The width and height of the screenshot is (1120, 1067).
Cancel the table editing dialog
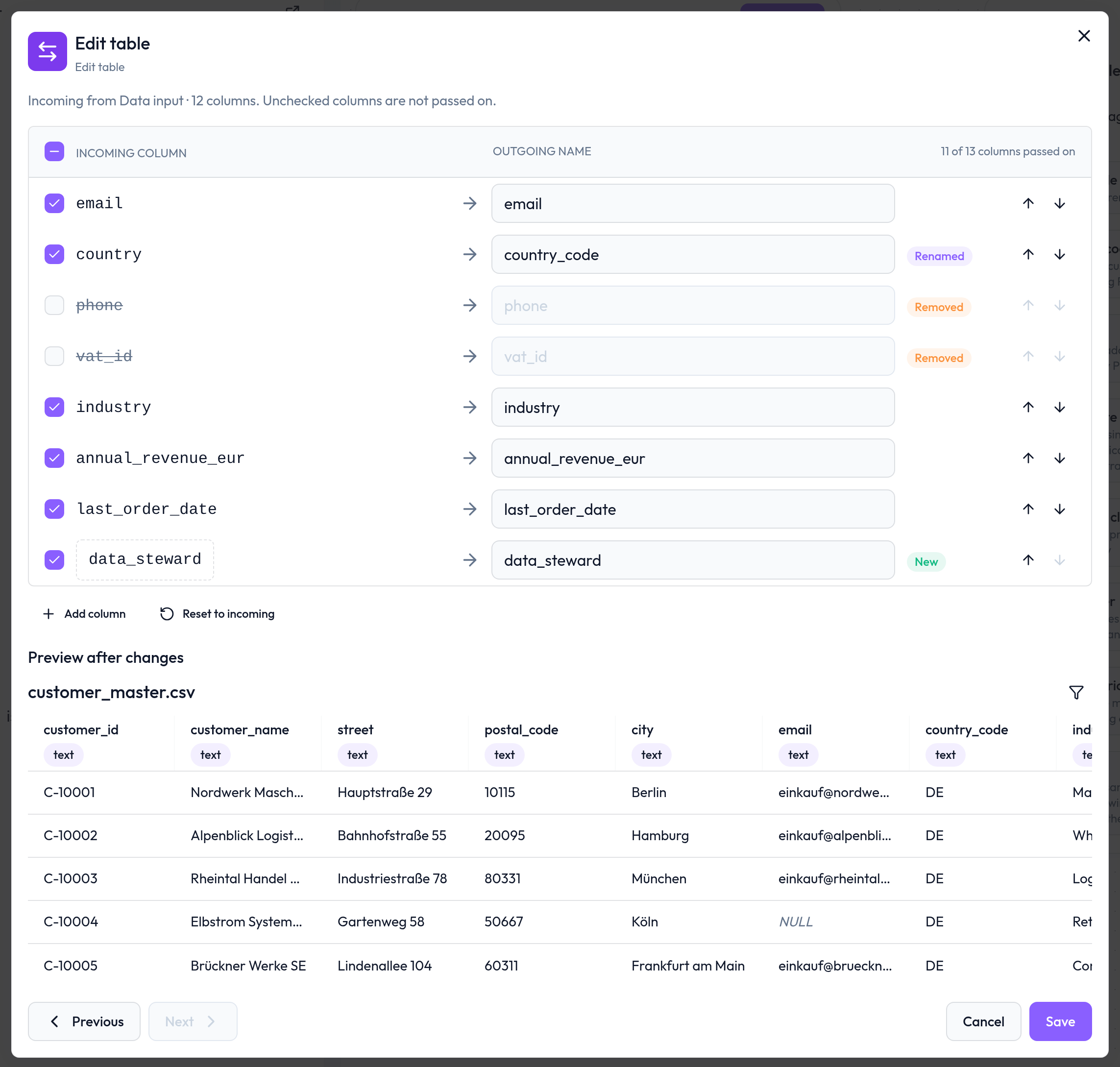[983, 1021]
